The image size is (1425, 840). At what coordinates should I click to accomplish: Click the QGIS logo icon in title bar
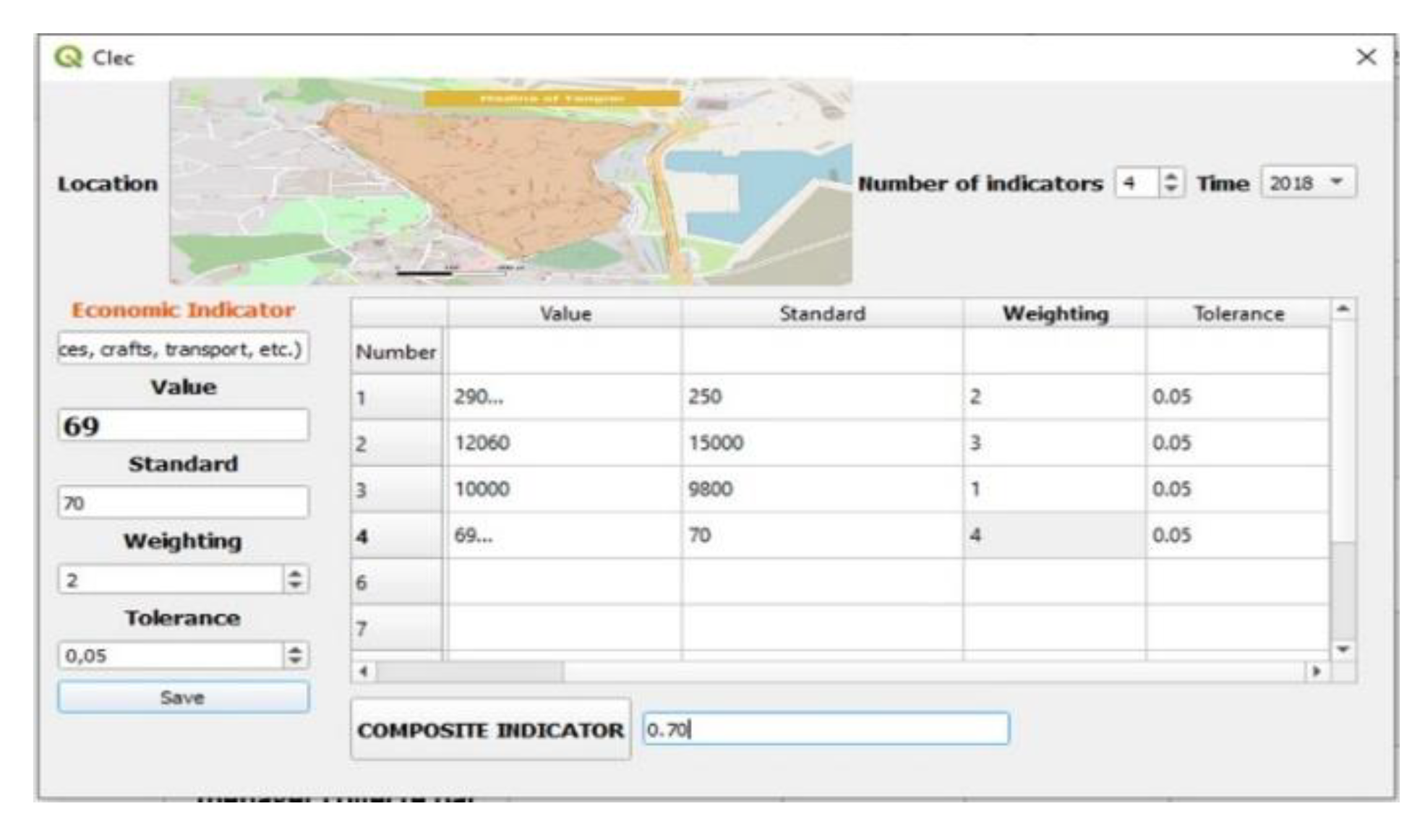(69, 57)
